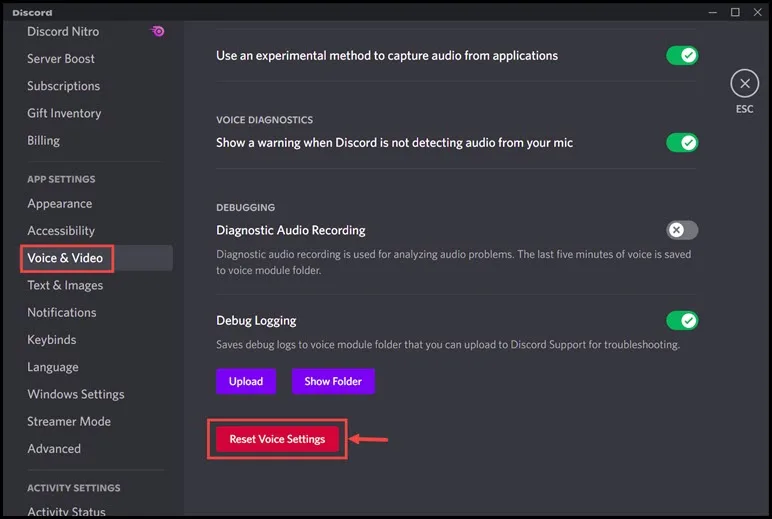This screenshot has width=772, height=519.
Task: Click the DEBUGGING section heading
Action: pos(245,207)
